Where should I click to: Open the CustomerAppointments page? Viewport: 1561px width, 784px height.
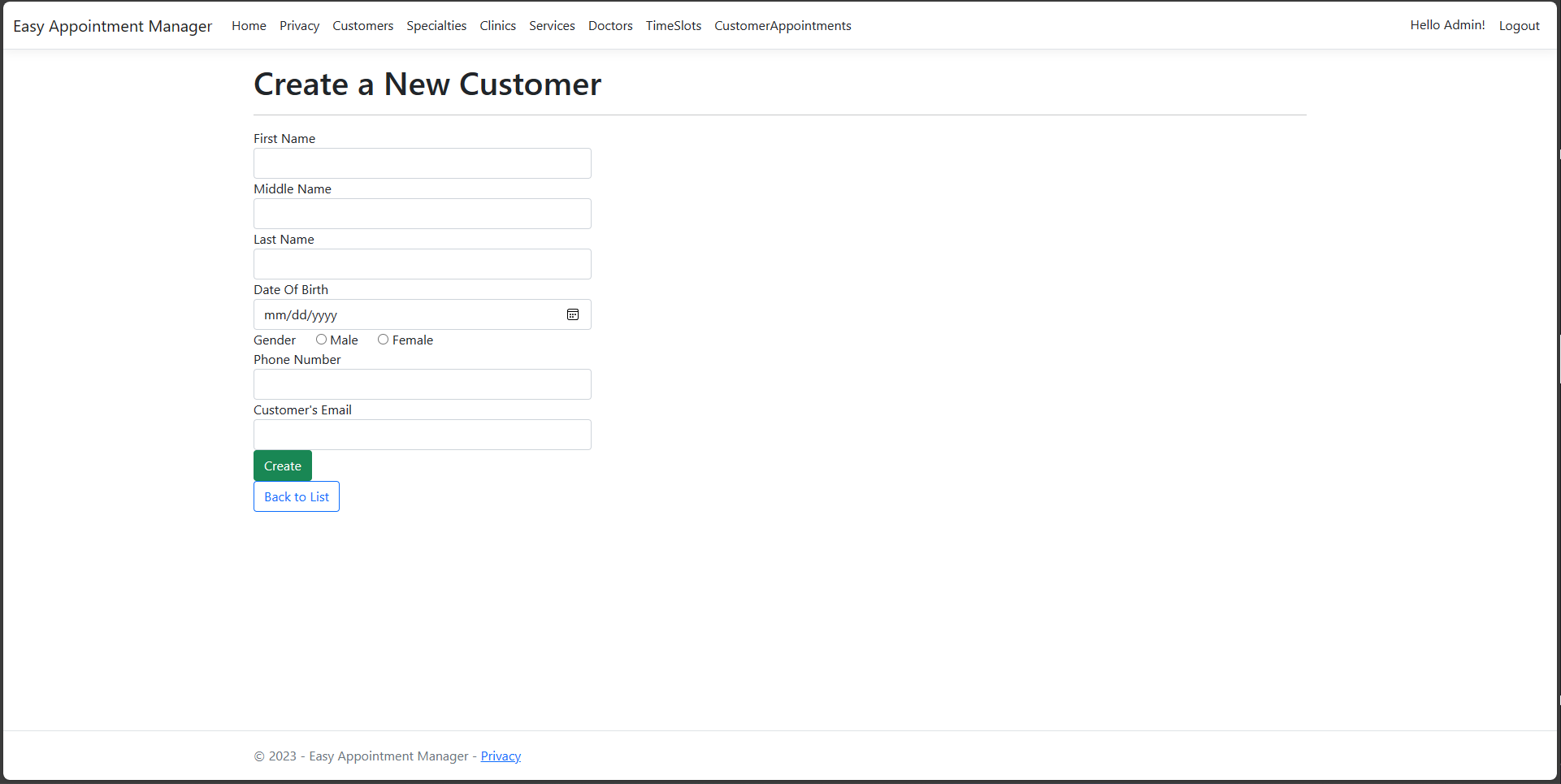point(782,25)
